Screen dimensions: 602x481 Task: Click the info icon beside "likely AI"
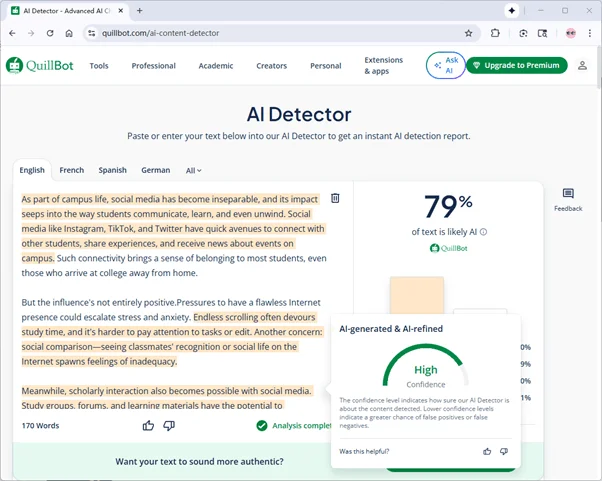484,232
